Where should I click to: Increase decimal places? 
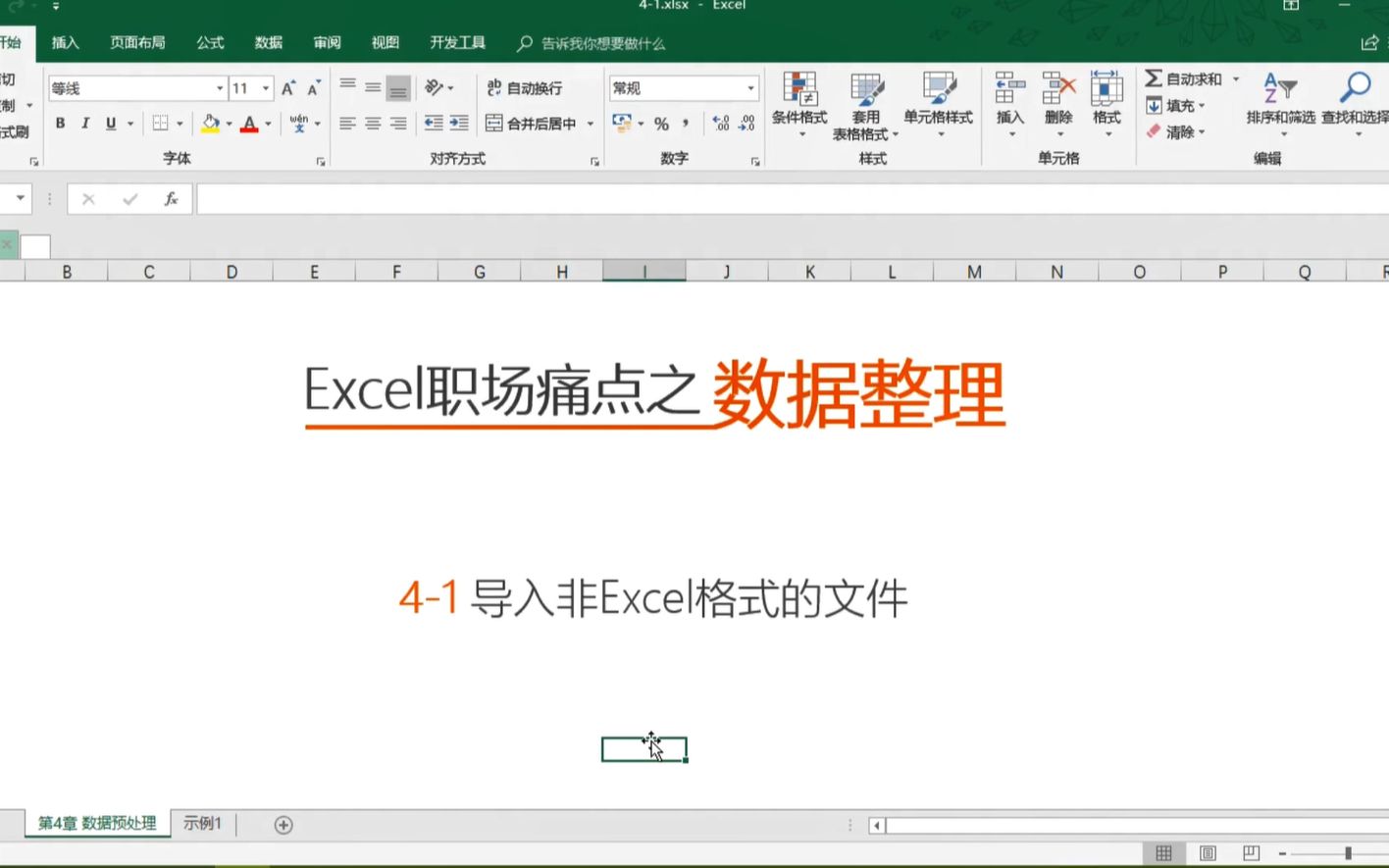[721, 124]
